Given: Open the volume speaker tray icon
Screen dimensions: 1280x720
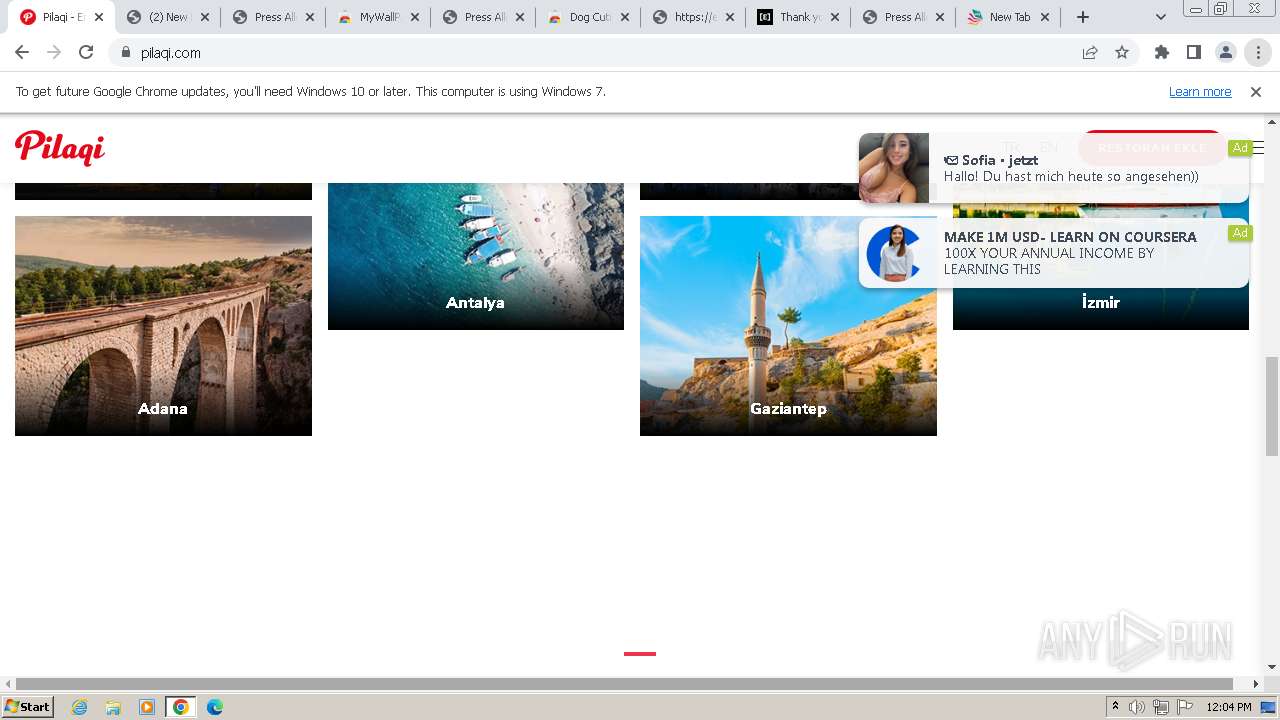Looking at the screenshot, I should 1137,707.
